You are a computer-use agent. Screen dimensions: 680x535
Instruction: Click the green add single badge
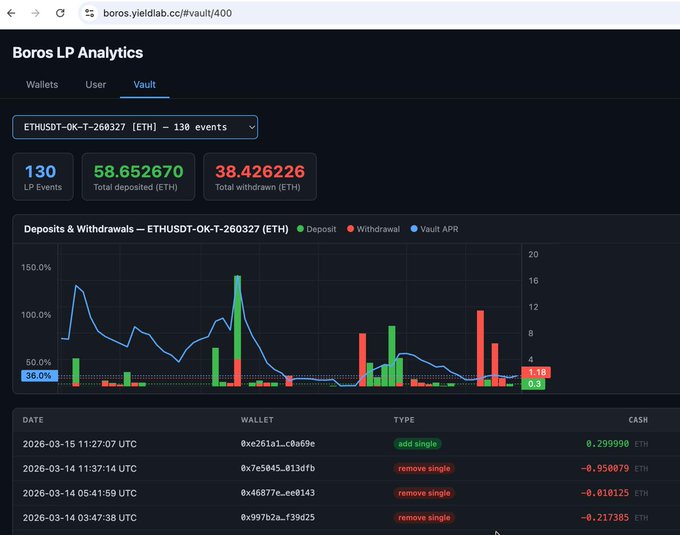pyautogui.click(x=417, y=443)
